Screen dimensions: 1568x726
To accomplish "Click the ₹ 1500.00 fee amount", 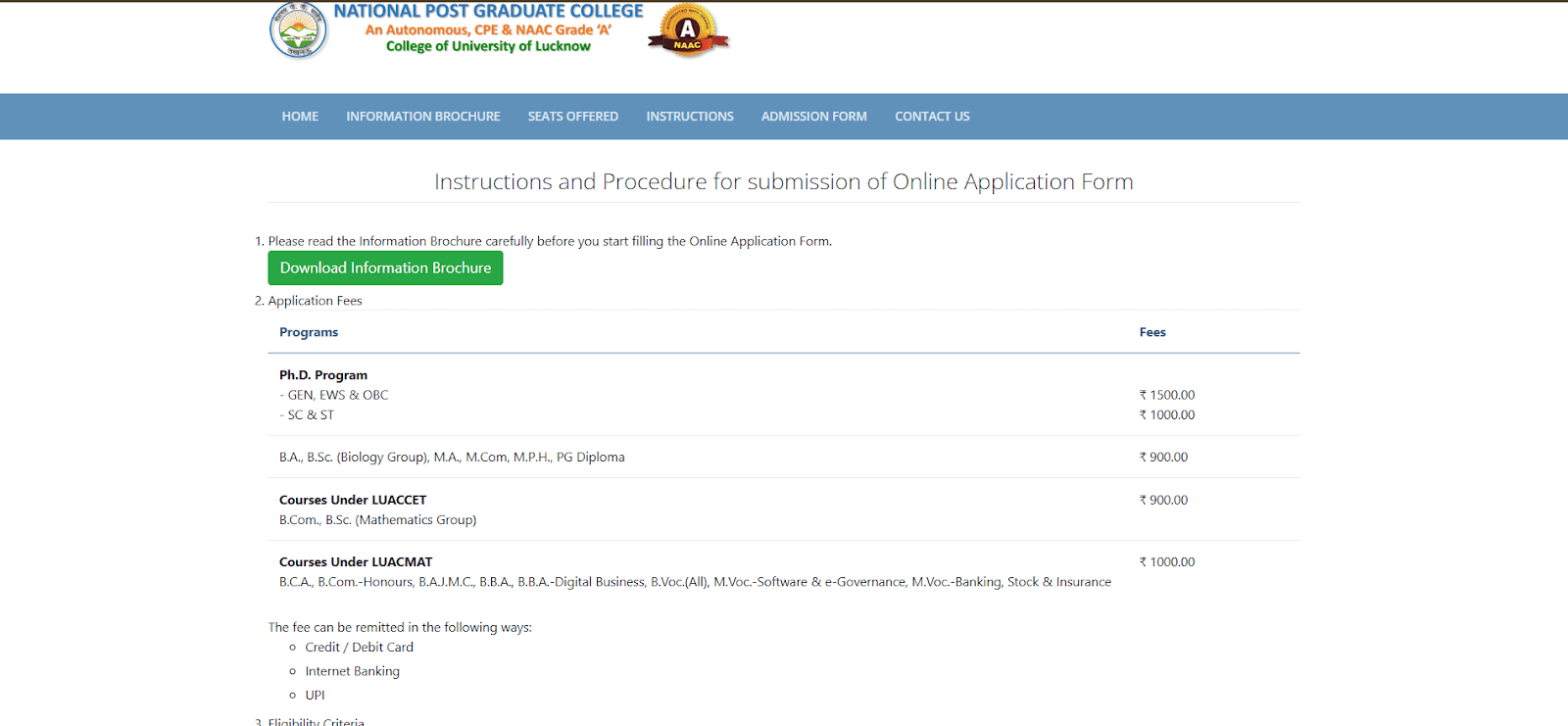I will coord(1166,395).
